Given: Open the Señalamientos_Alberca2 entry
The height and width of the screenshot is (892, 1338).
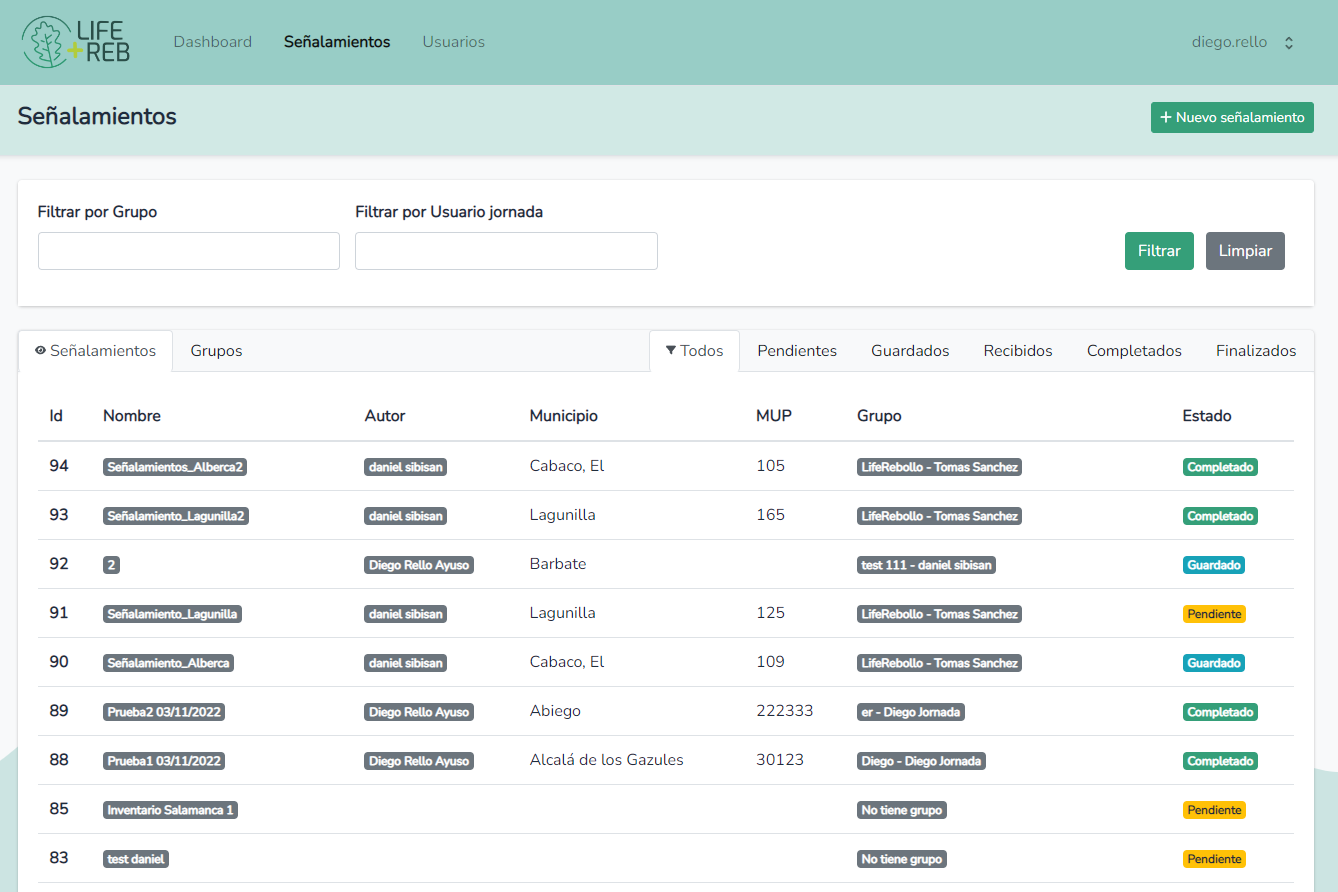Looking at the screenshot, I should [x=175, y=467].
